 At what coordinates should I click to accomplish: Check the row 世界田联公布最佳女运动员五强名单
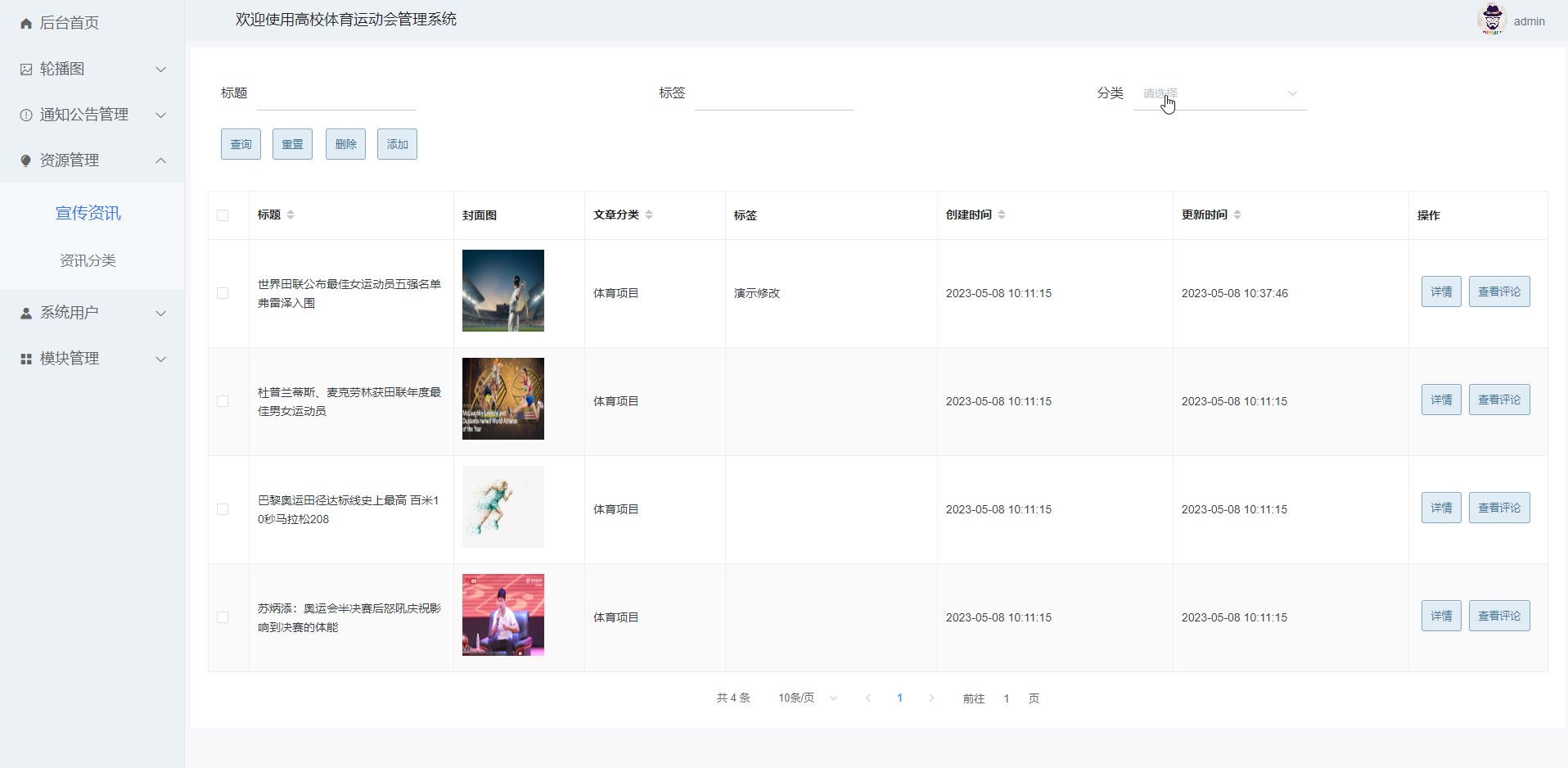(x=223, y=293)
